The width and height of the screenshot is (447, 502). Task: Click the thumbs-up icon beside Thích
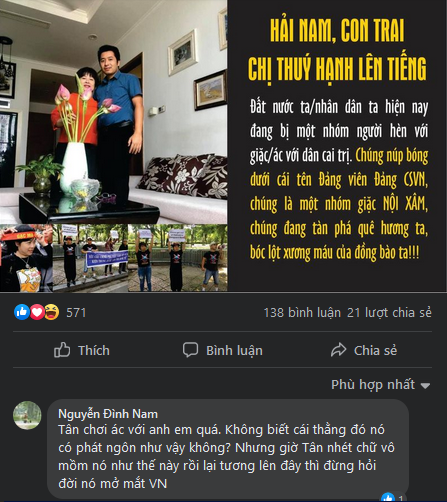pos(62,350)
